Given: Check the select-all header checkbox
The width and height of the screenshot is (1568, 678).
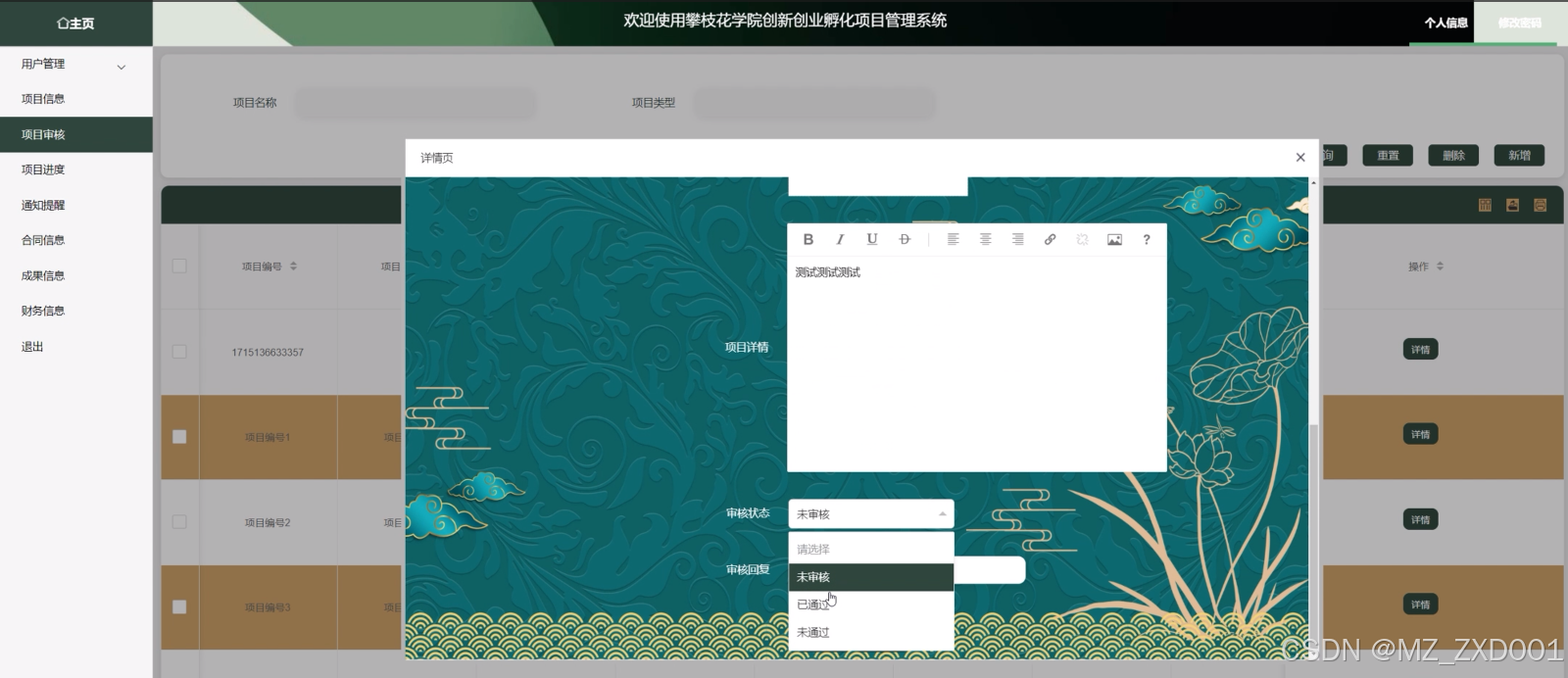Looking at the screenshot, I should click(x=179, y=266).
